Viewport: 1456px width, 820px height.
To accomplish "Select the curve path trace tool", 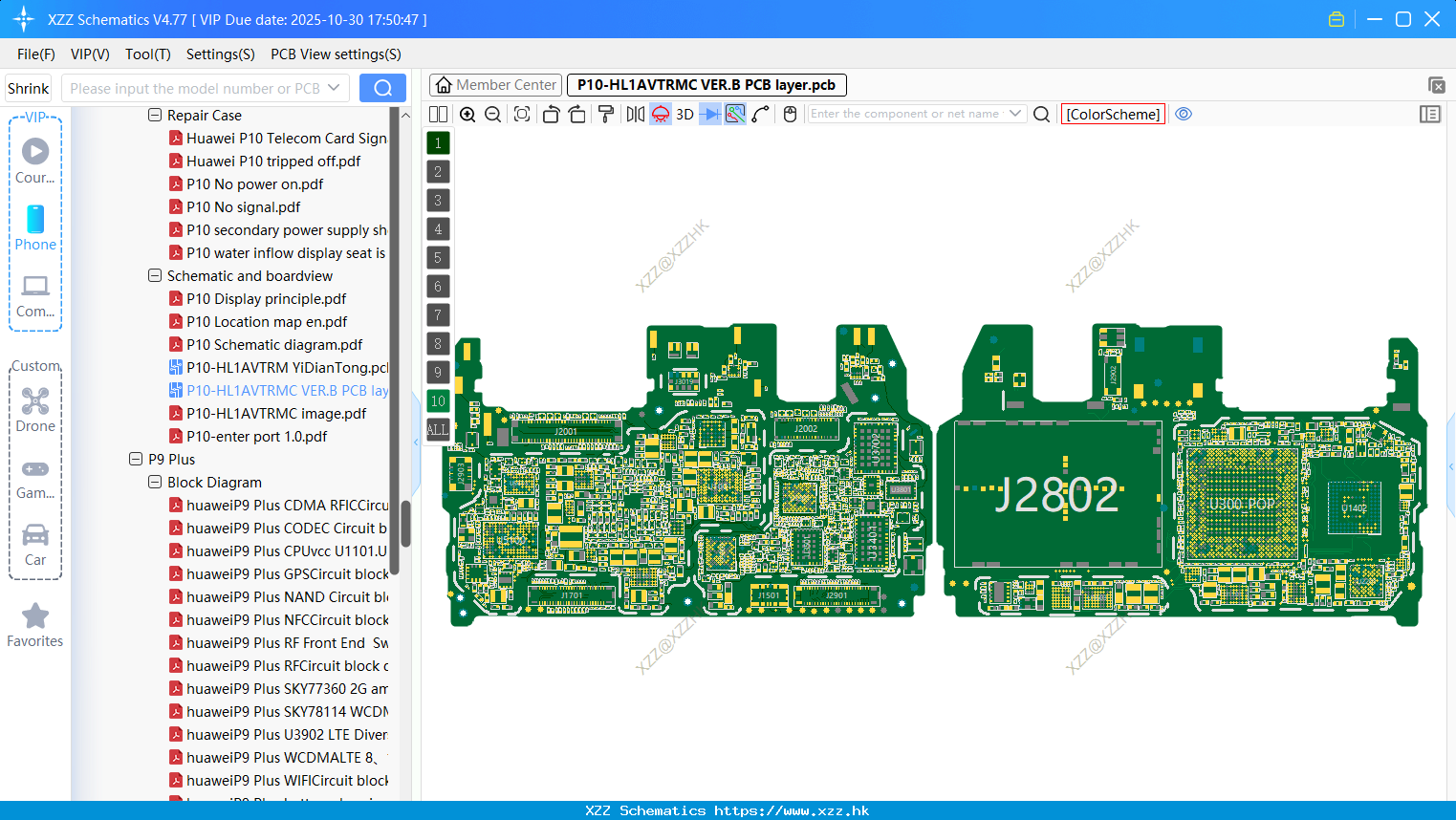I will coord(761,114).
